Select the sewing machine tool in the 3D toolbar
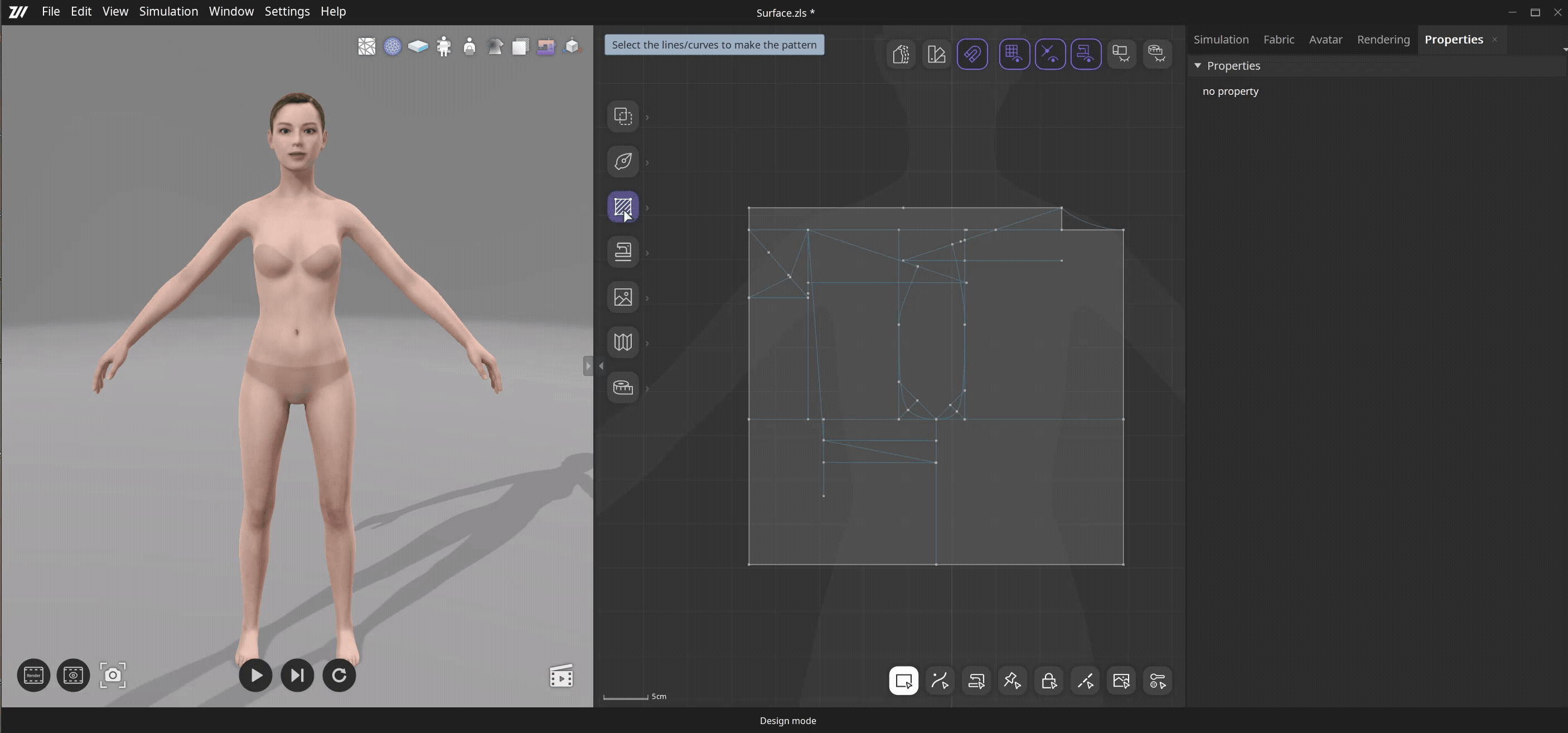The width and height of the screenshot is (1568, 733). pos(546,46)
